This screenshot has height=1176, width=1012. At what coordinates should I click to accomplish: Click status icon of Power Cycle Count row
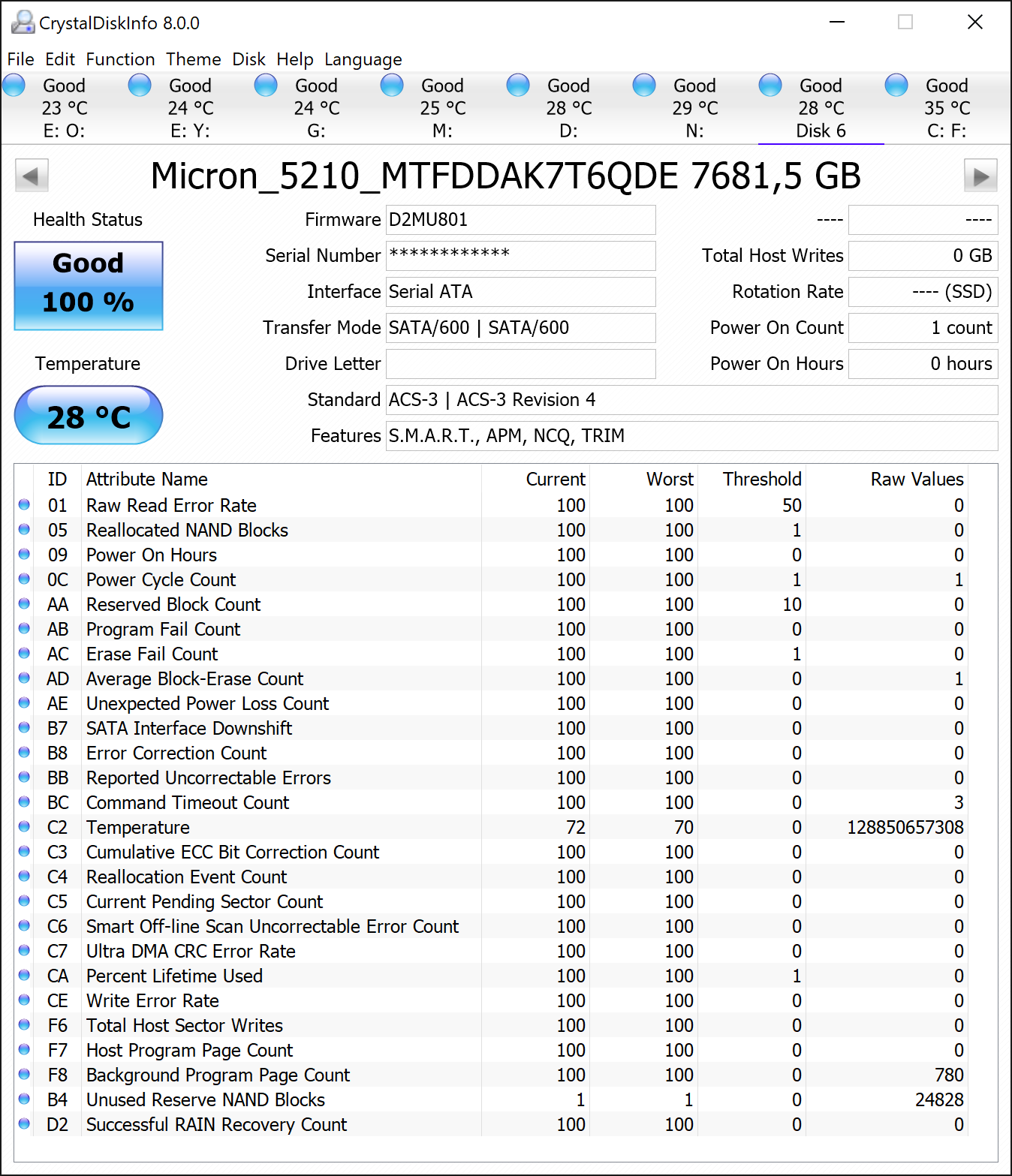pos(24,579)
